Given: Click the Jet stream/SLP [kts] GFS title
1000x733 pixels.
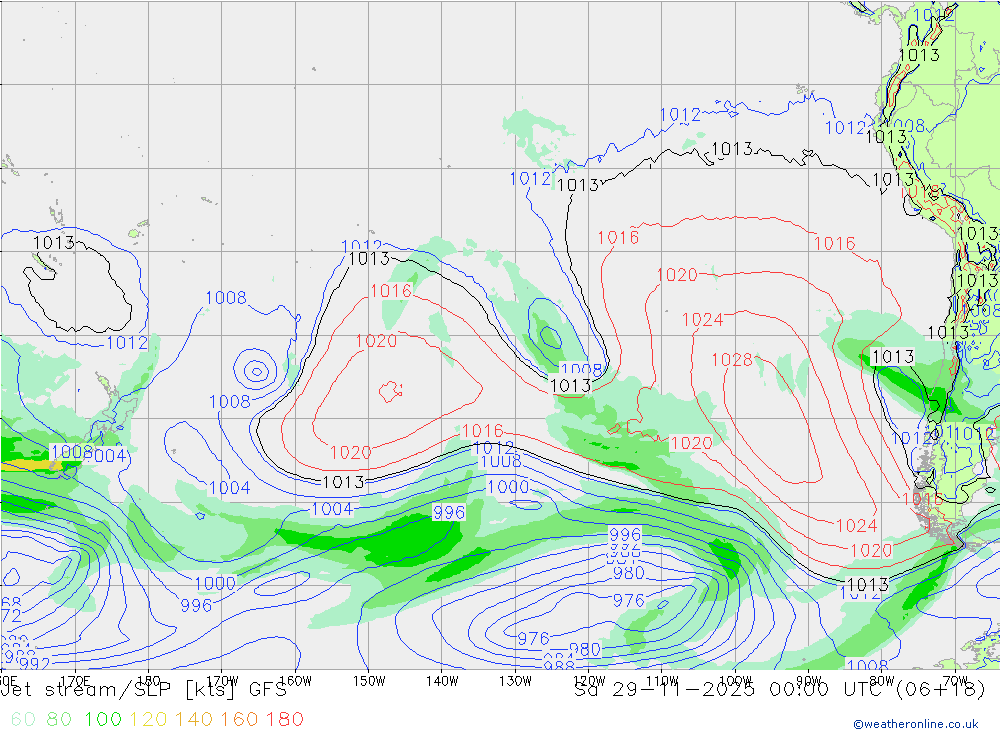Looking at the screenshot, I should pyautogui.click(x=144, y=690).
